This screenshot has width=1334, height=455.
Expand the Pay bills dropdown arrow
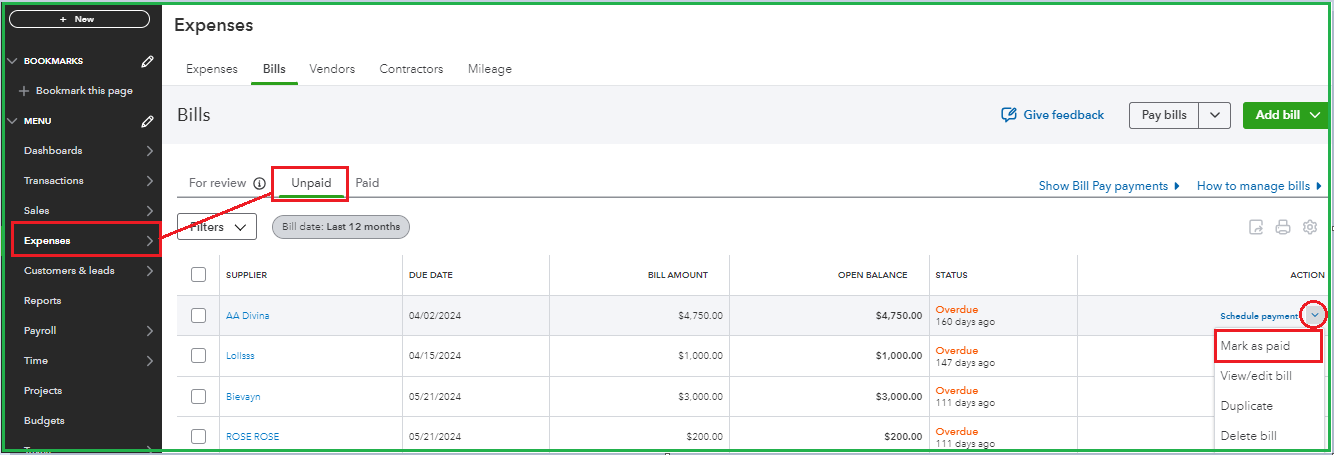click(1214, 115)
